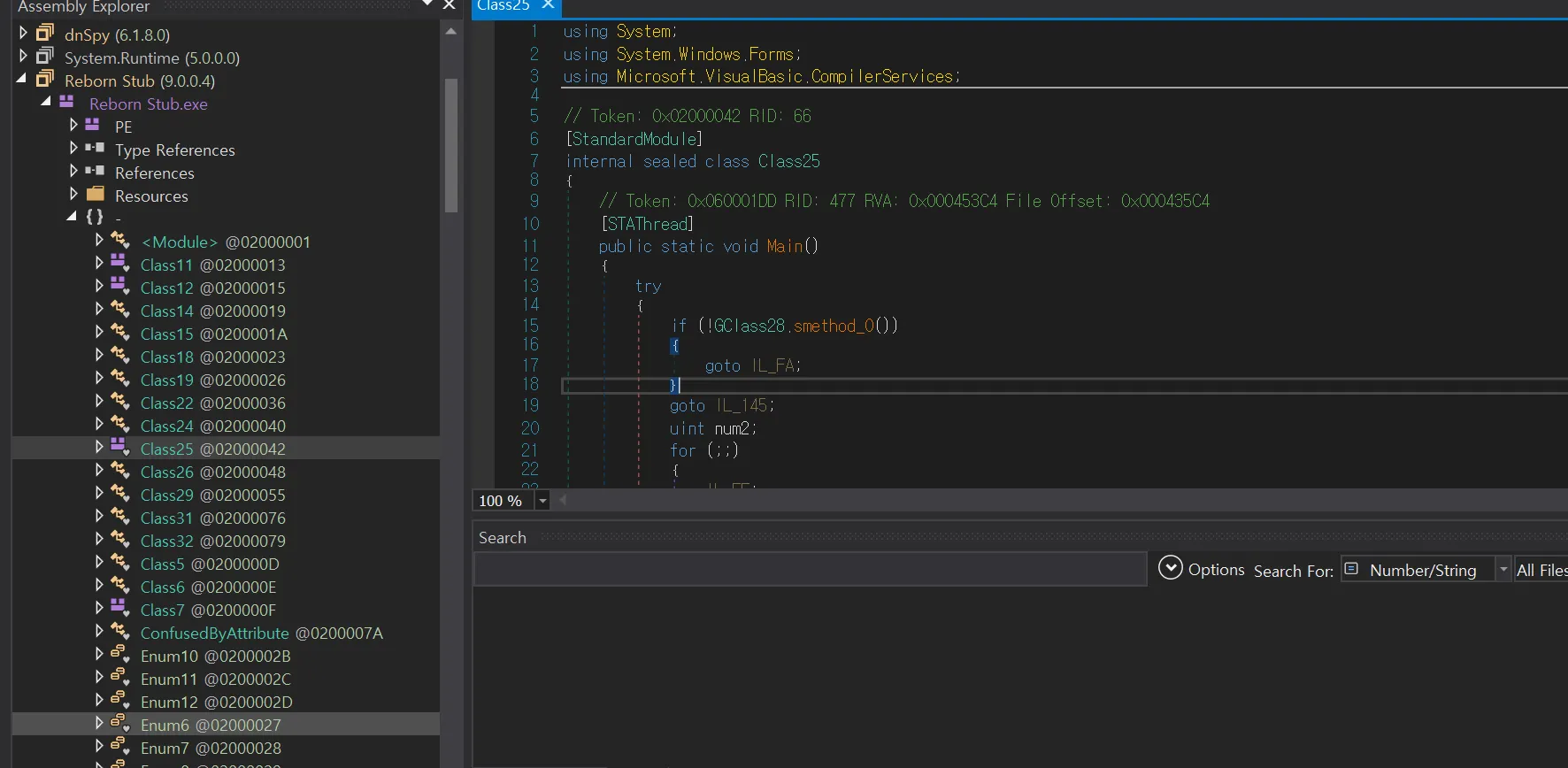
Task: Click the GClass28 type reference link
Action: [x=749, y=326]
